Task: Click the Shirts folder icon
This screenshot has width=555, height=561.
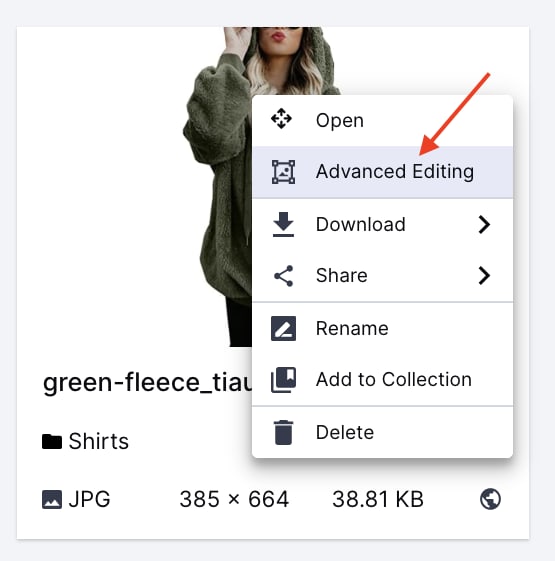Action: coord(52,442)
